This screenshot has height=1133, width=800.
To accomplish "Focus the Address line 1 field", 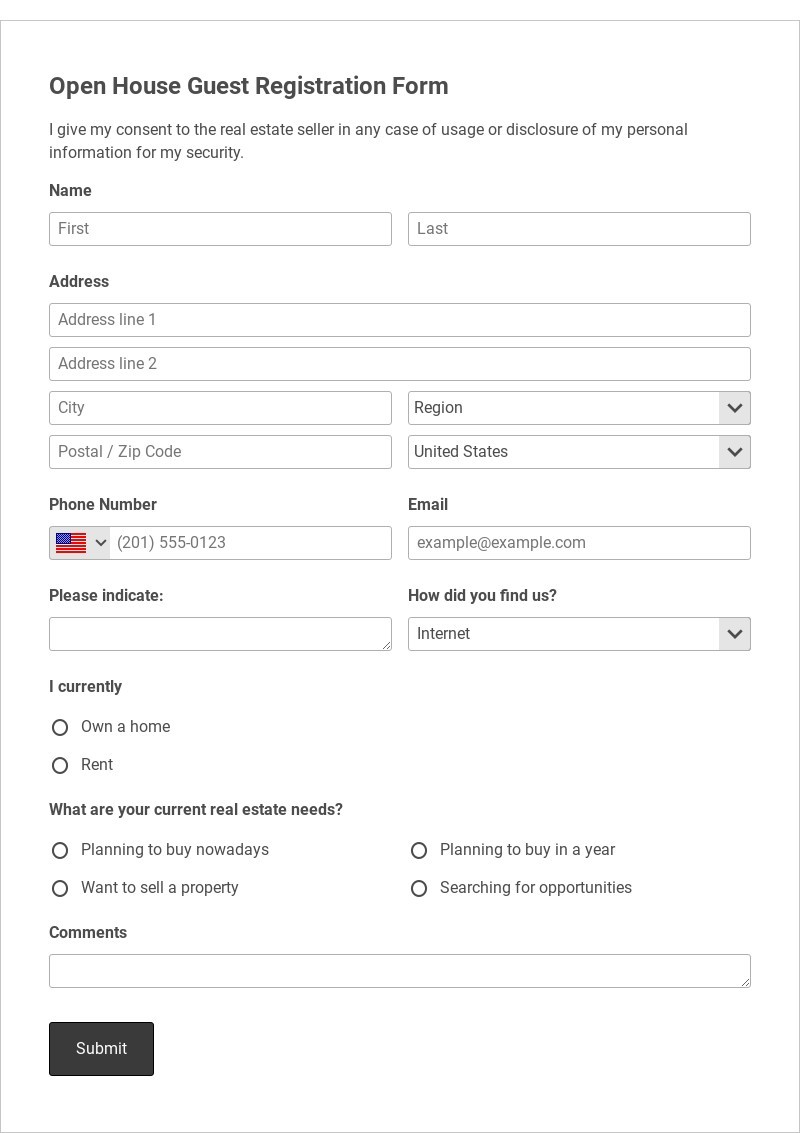I will click(x=400, y=320).
